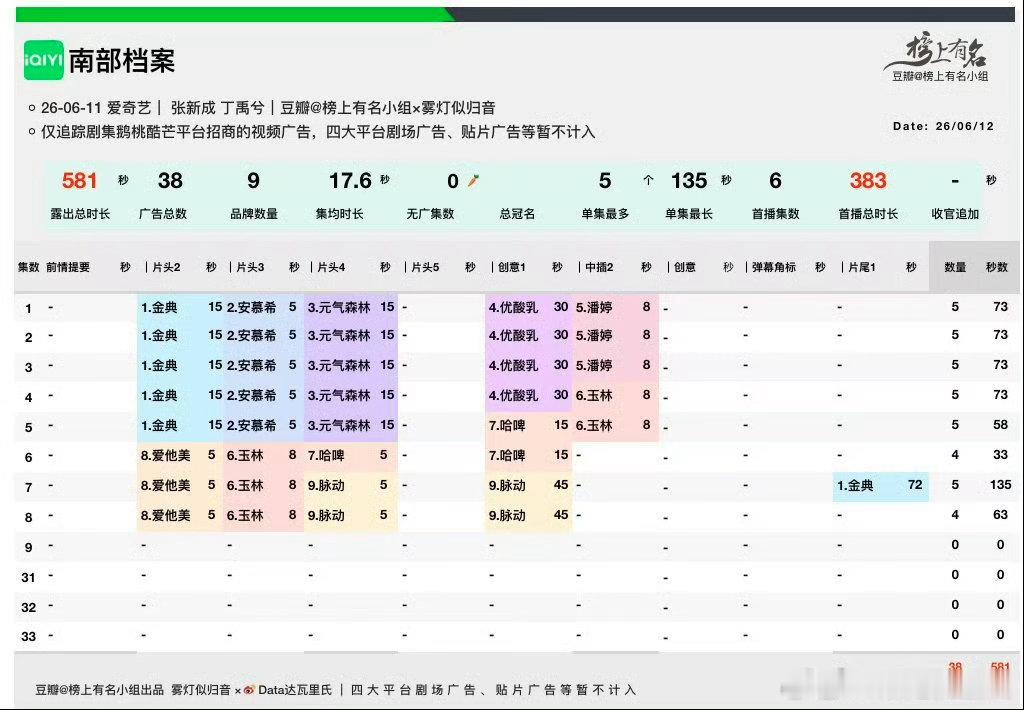Click the 片头5 column header
Image resolution: width=1024 pixels, height=710 pixels.
point(425,267)
